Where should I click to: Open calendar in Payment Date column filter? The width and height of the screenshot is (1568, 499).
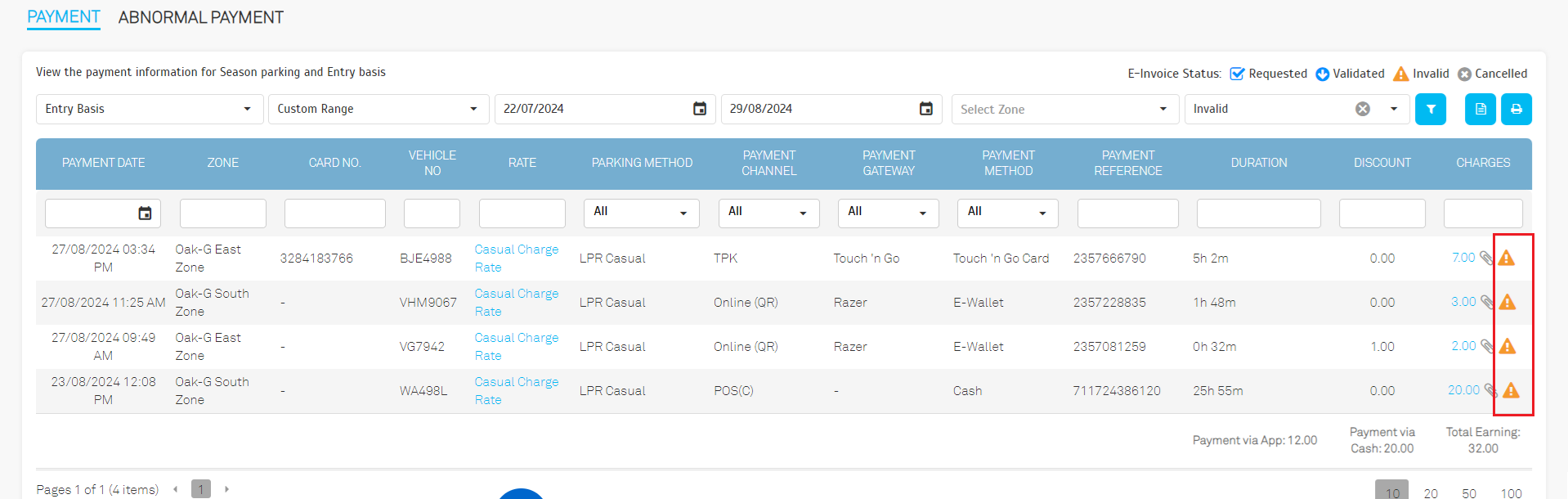coord(145,214)
